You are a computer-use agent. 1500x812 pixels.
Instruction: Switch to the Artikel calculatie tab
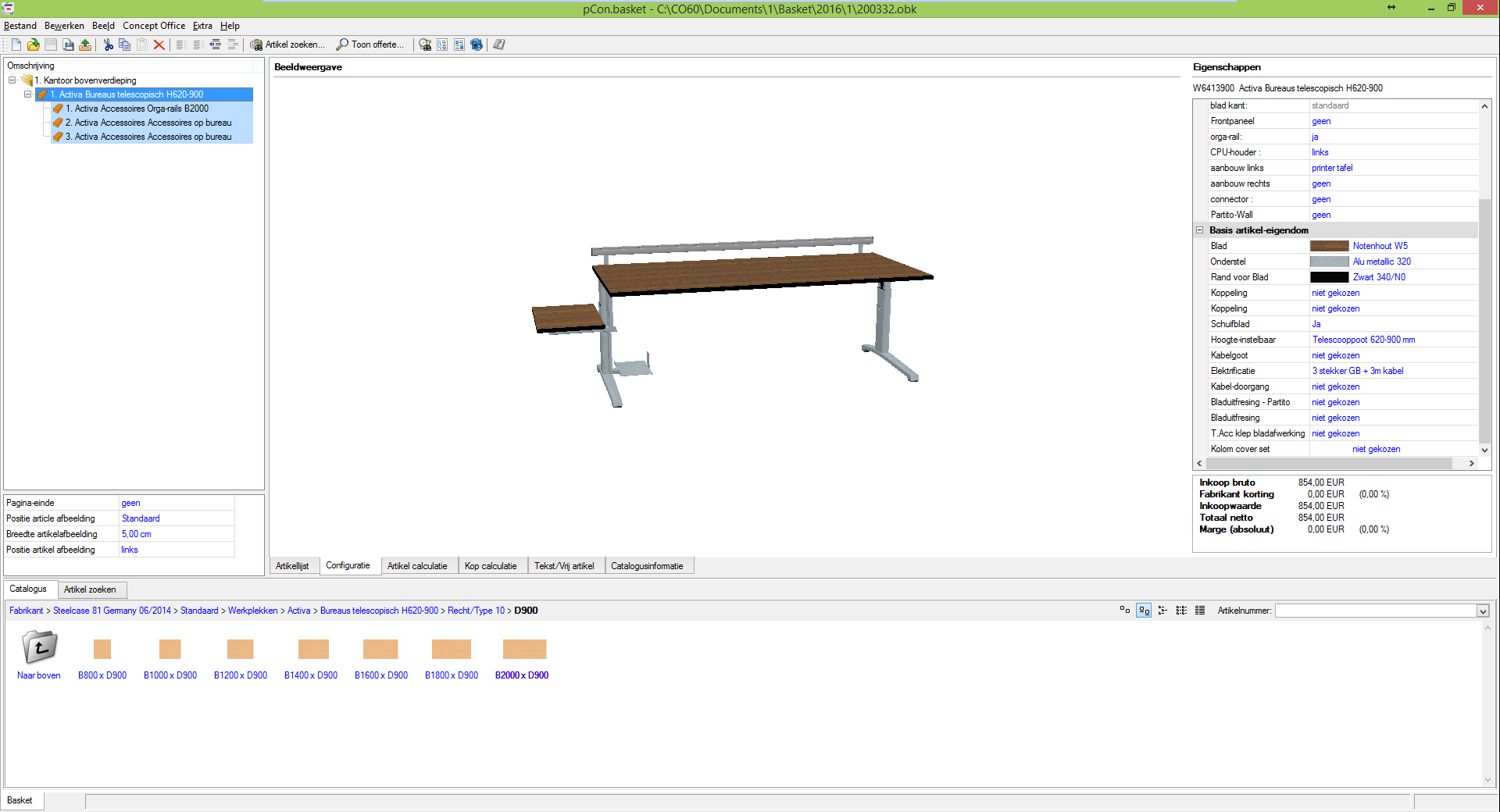click(x=417, y=566)
